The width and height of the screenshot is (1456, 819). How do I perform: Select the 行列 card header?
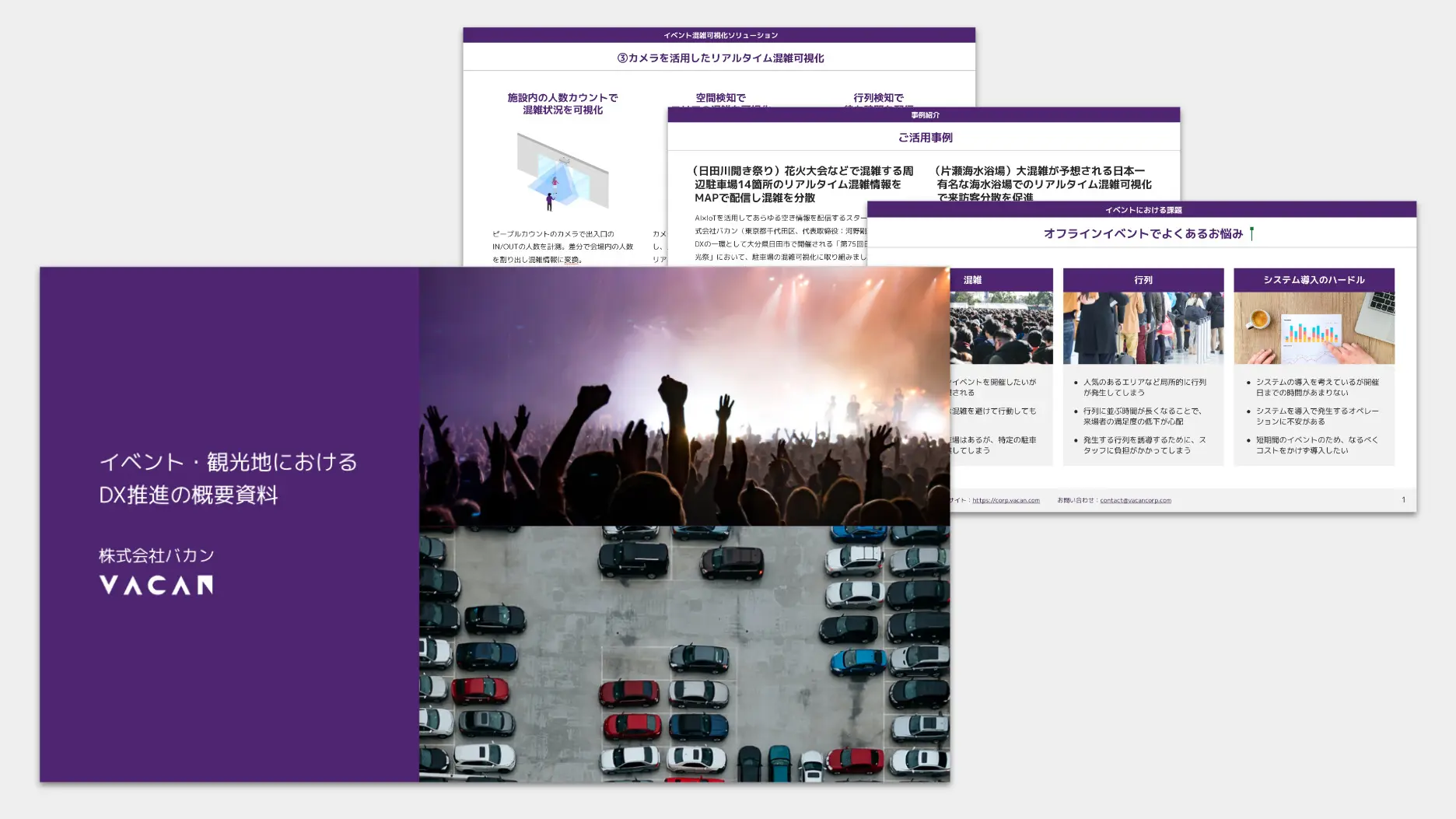(1143, 280)
